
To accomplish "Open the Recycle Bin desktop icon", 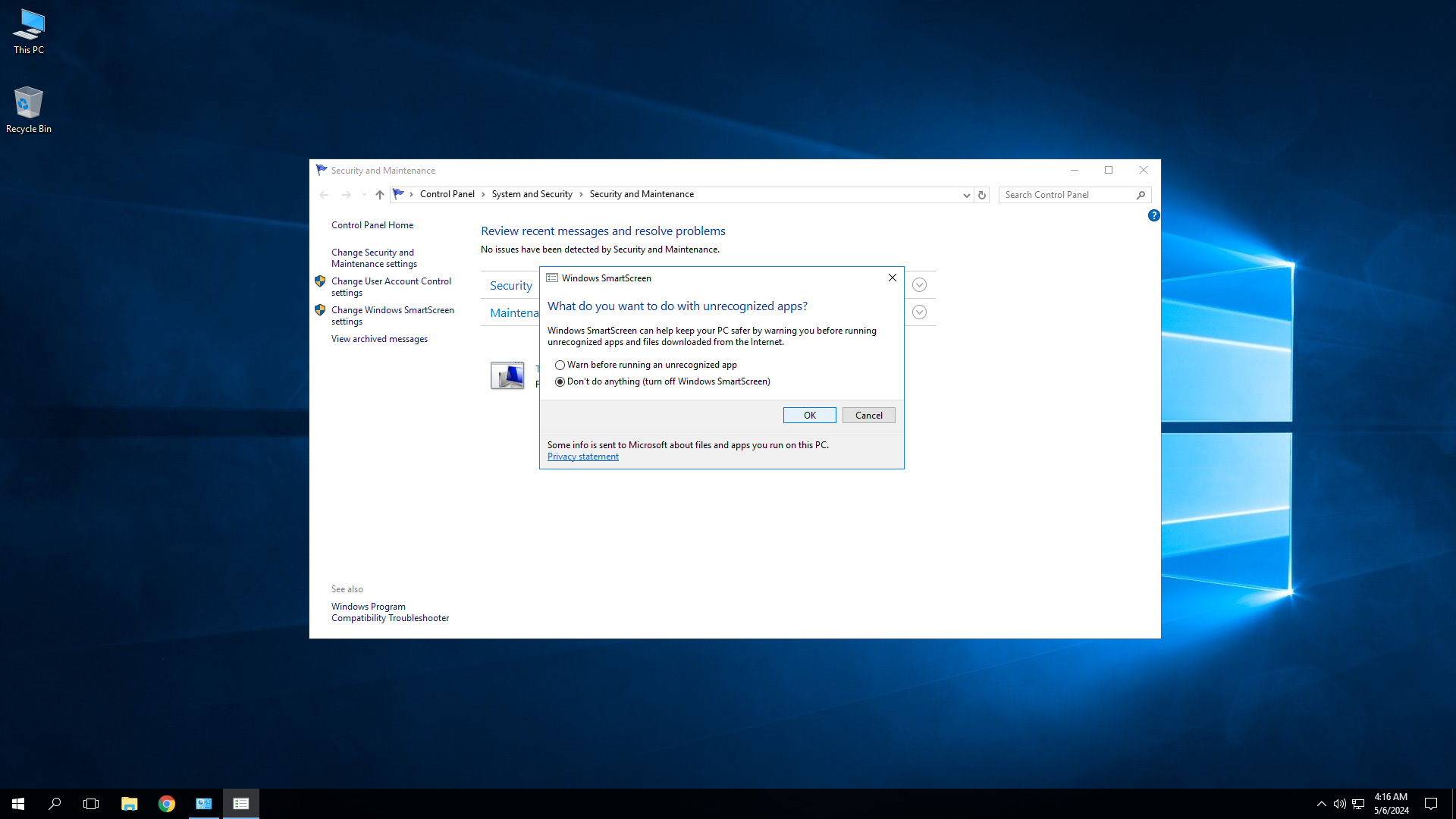I will [x=29, y=110].
